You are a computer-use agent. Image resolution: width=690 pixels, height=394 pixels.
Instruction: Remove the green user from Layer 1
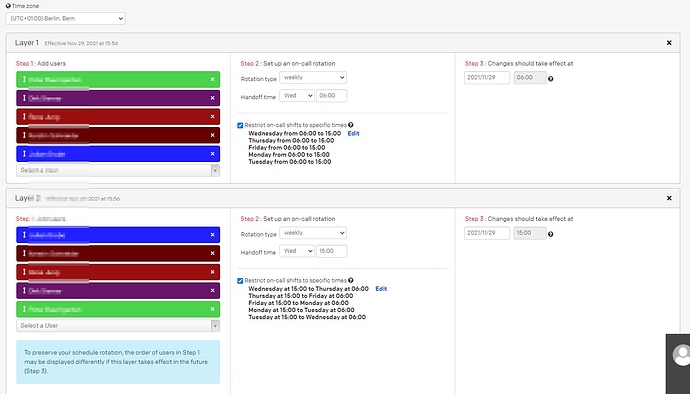213,80
